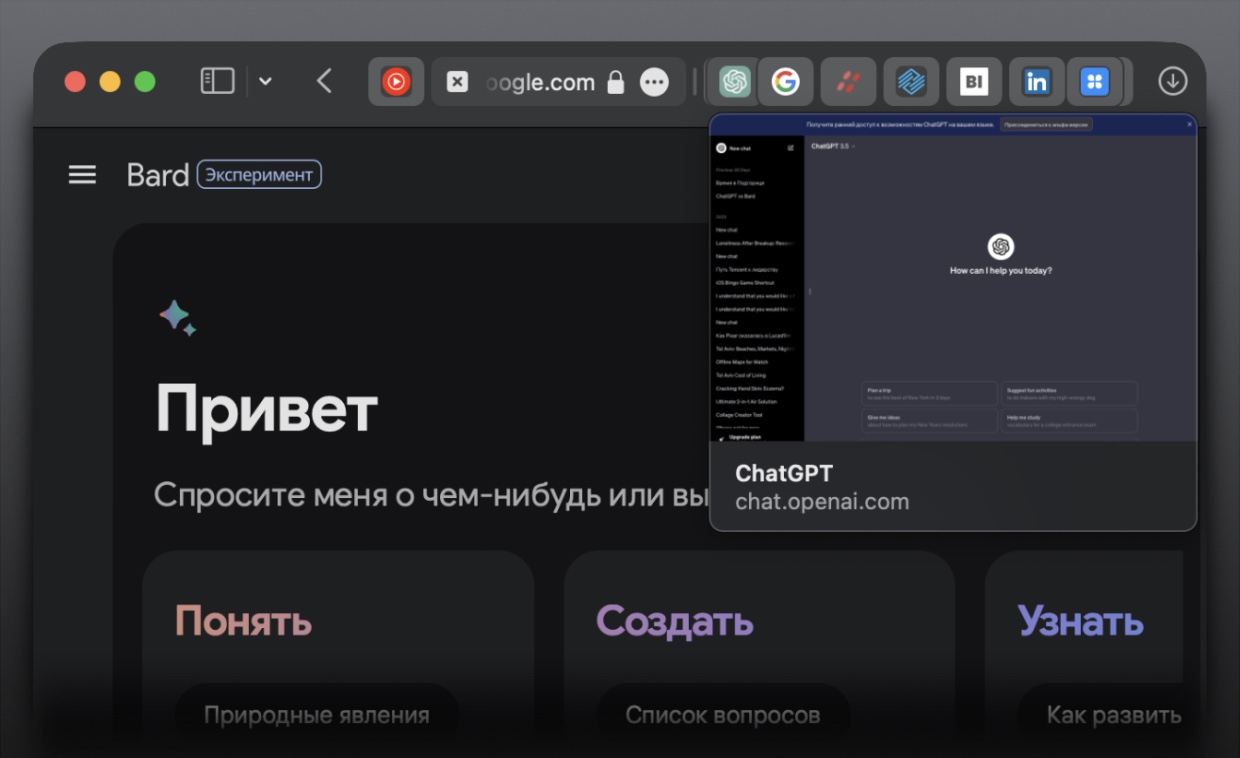The height and width of the screenshot is (758, 1240).
Task: Click the chat.openai.com URL in preview
Action: (x=822, y=502)
